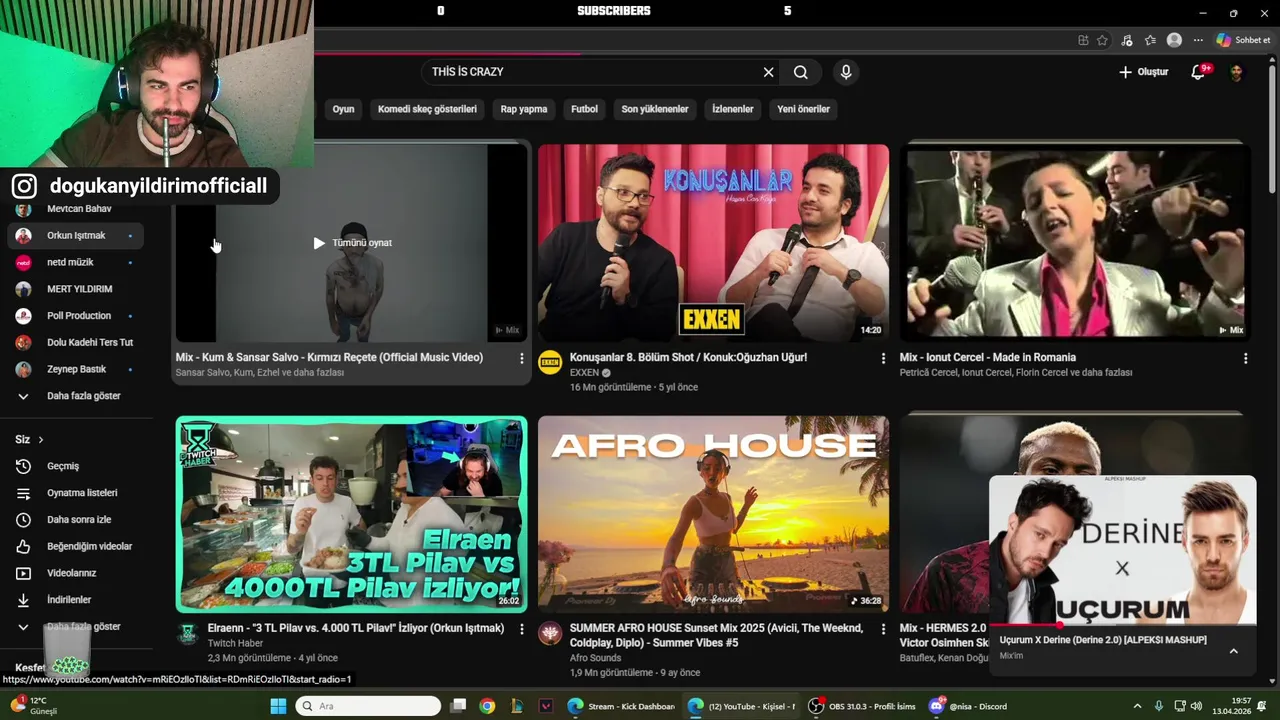The image size is (1280, 720).
Task: Expand the miniplayer chevron arrow
Action: pos(1233,651)
